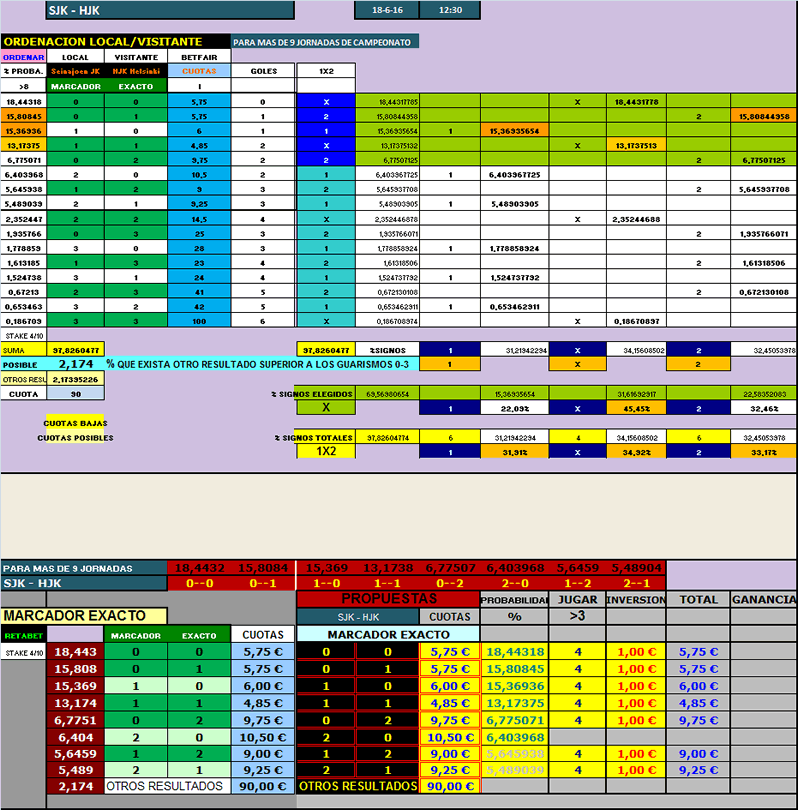
Task: Click probability cell 18,44318 in the top table
Action: pyautogui.click(x=24, y=102)
